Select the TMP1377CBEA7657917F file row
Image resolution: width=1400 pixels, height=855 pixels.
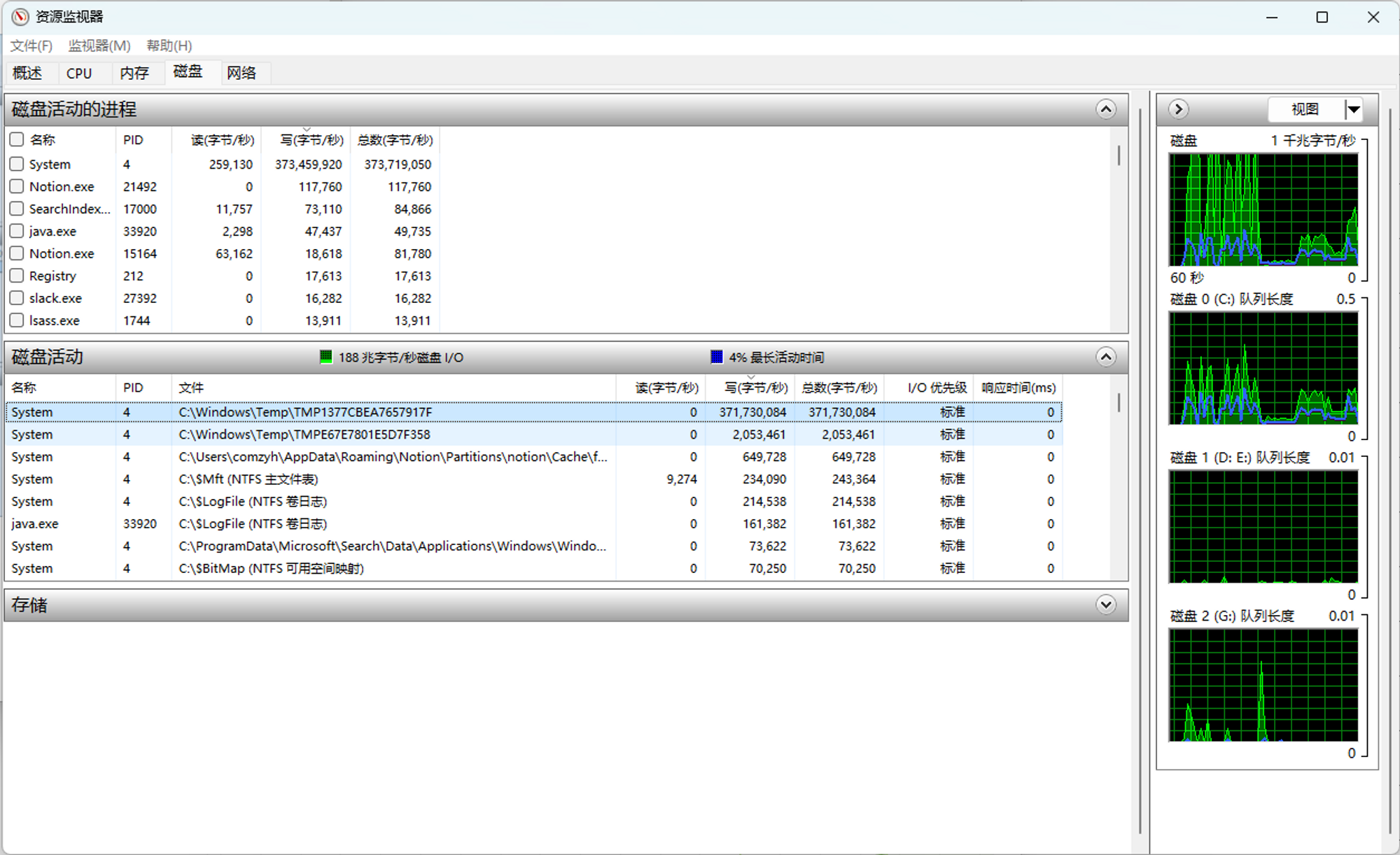[x=305, y=412]
